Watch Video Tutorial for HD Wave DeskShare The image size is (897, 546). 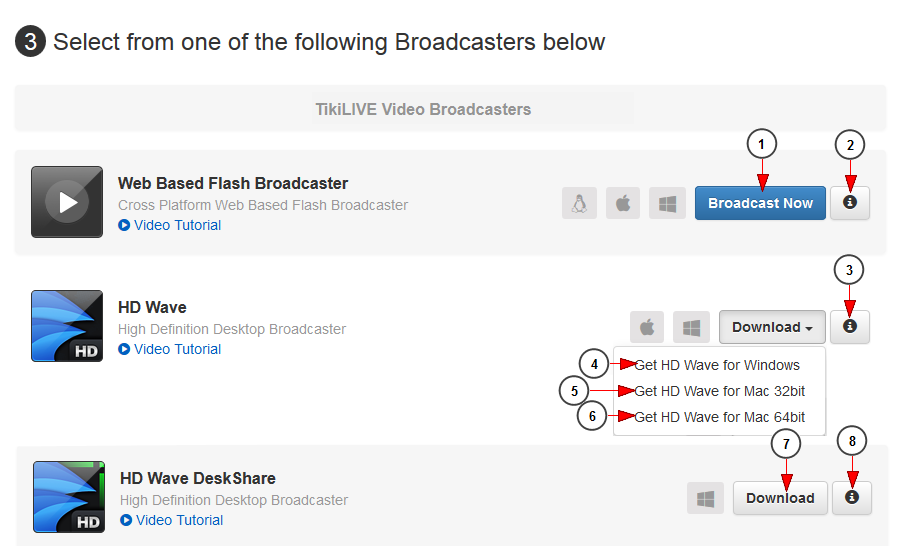pos(172,520)
